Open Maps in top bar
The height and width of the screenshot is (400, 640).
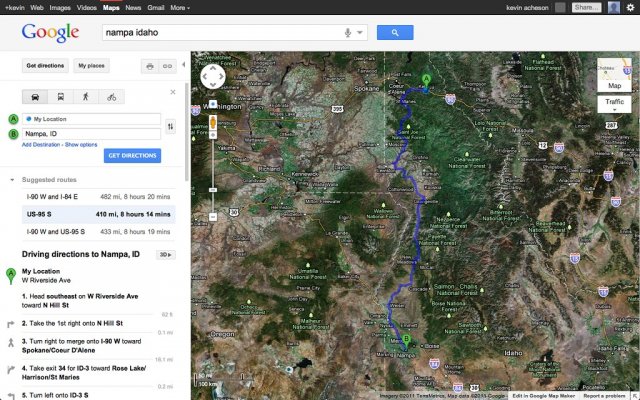[x=111, y=7]
